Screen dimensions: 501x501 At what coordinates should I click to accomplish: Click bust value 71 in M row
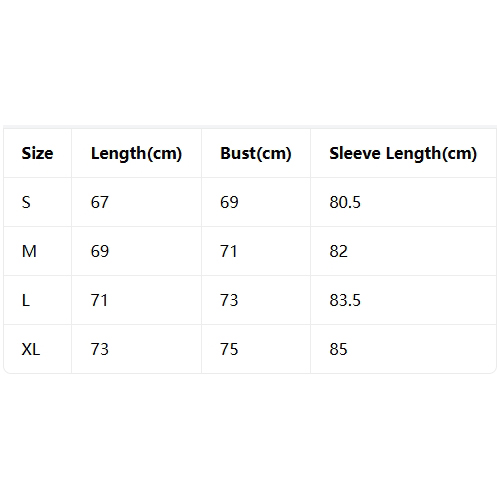pyautogui.click(x=229, y=251)
